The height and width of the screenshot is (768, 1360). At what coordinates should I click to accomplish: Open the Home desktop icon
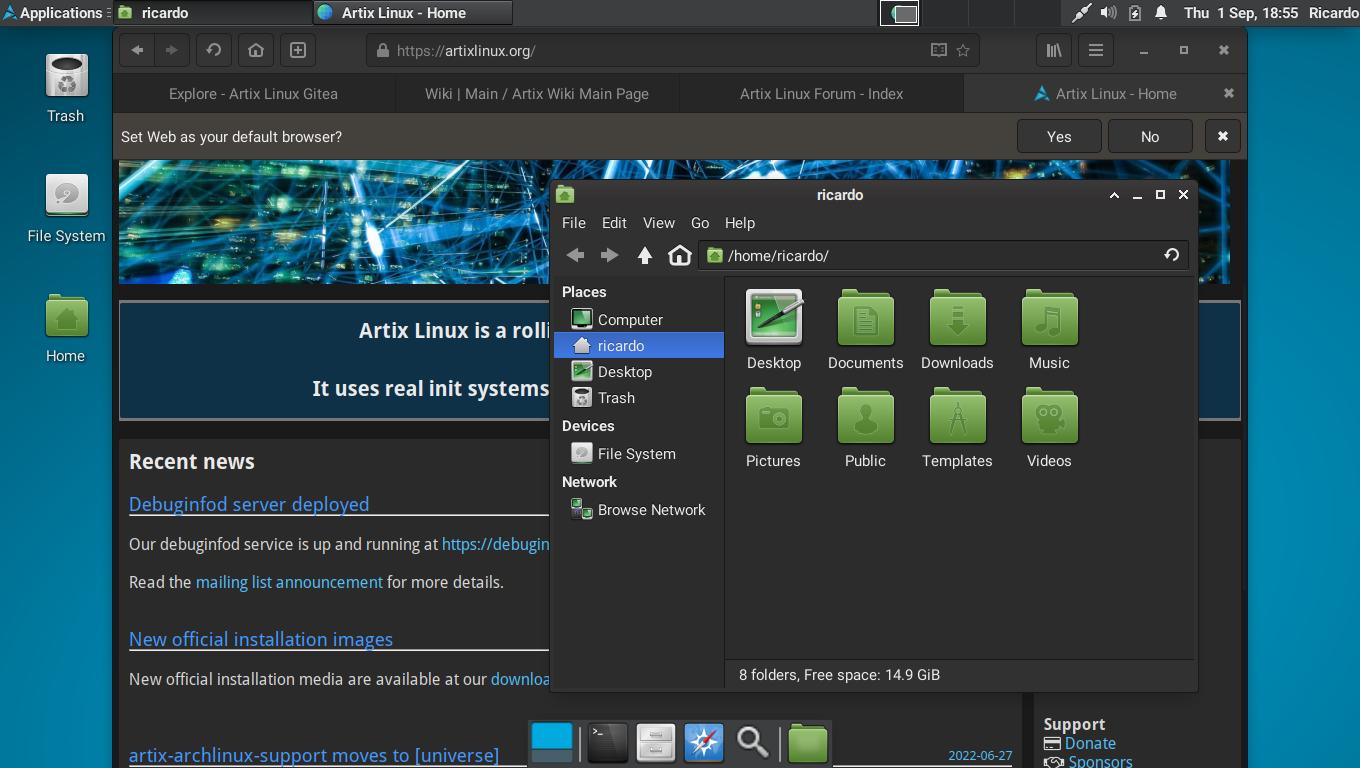pyautogui.click(x=66, y=328)
